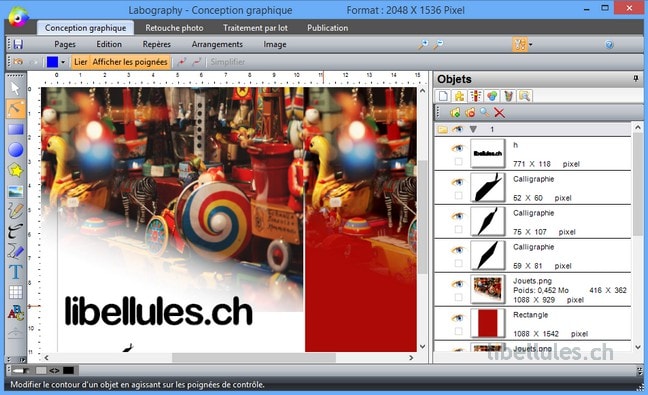This screenshot has width=648, height=395.
Task: Open the blue color dropdown arrow
Action: 63,62
